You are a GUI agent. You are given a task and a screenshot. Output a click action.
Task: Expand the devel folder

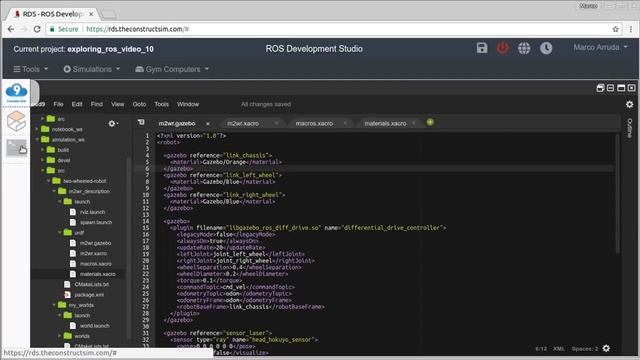coord(42,160)
